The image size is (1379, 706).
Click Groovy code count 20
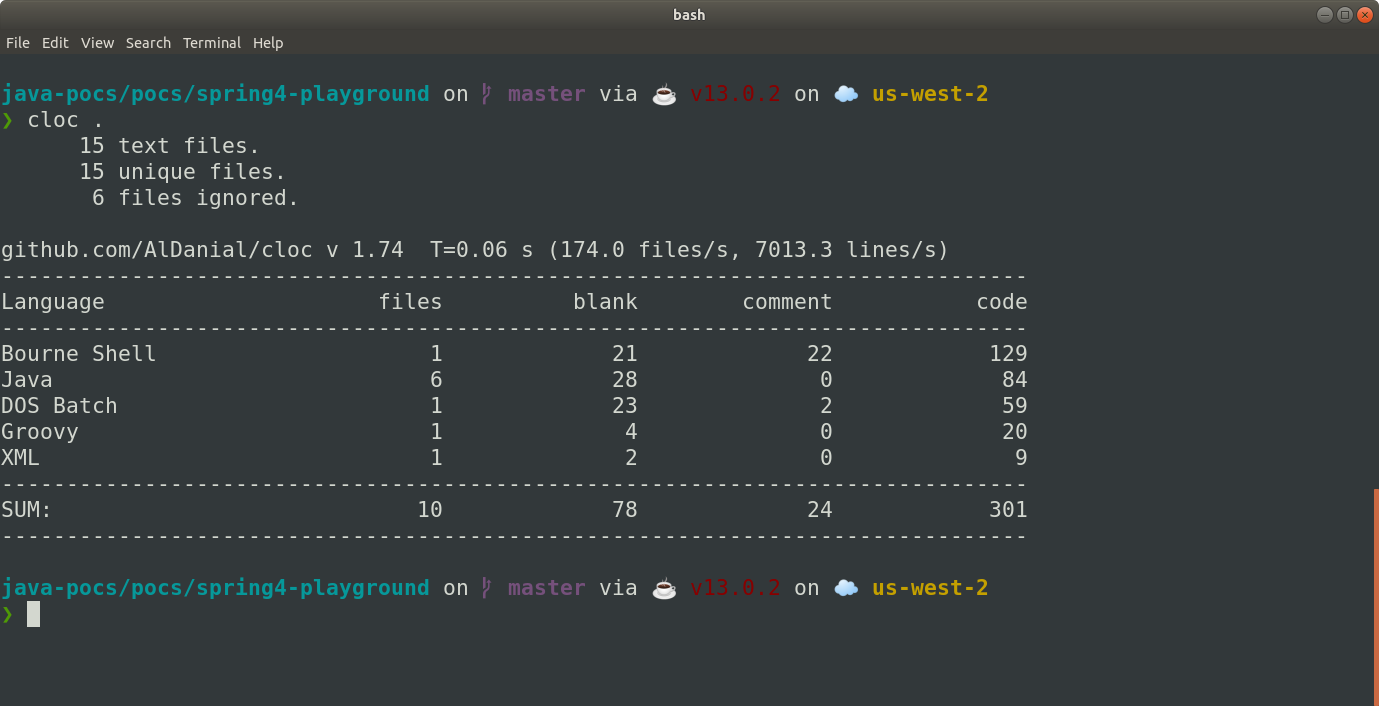click(1015, 432)
